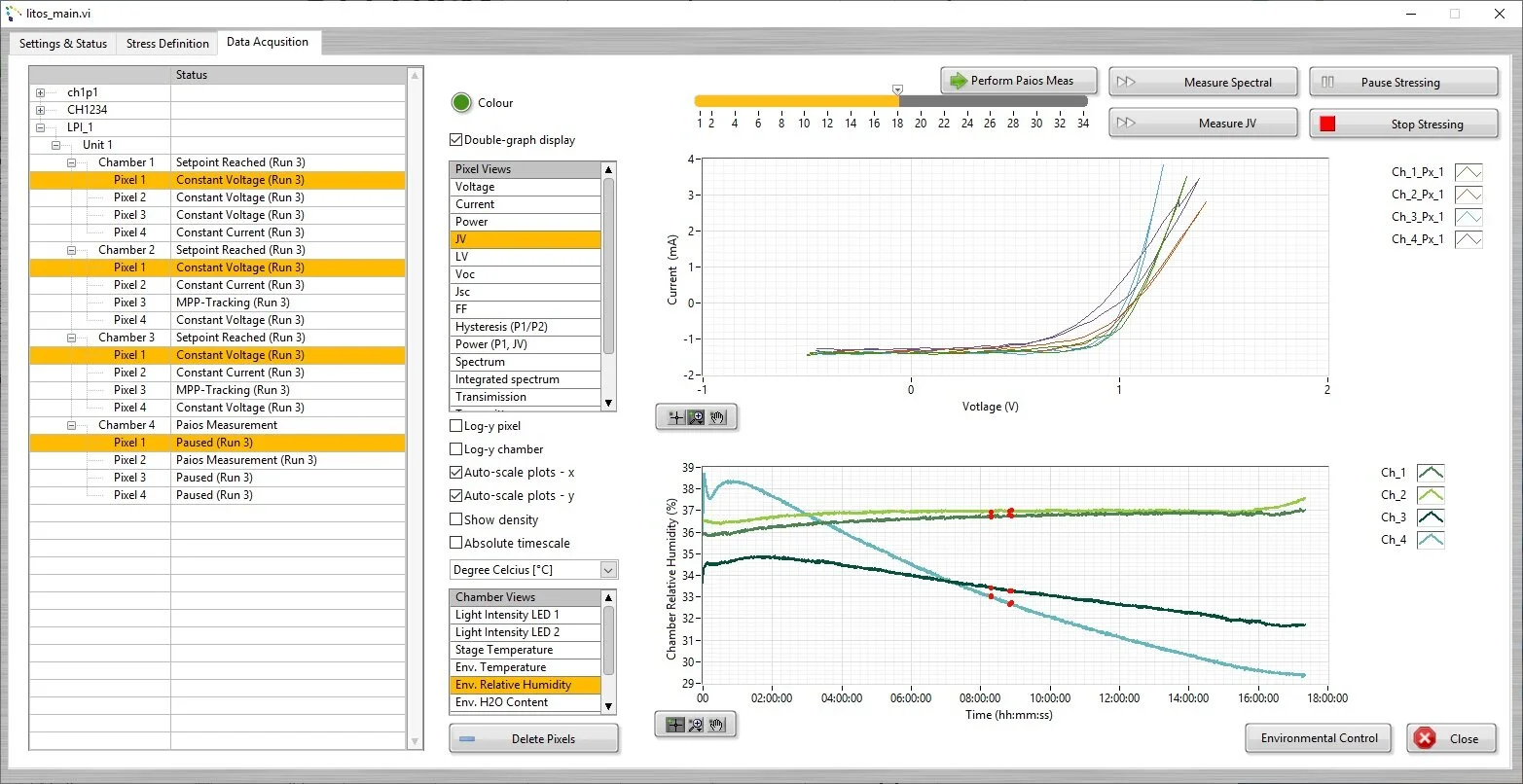Click the Ch_1 humidity legend plot icon

1431,473
